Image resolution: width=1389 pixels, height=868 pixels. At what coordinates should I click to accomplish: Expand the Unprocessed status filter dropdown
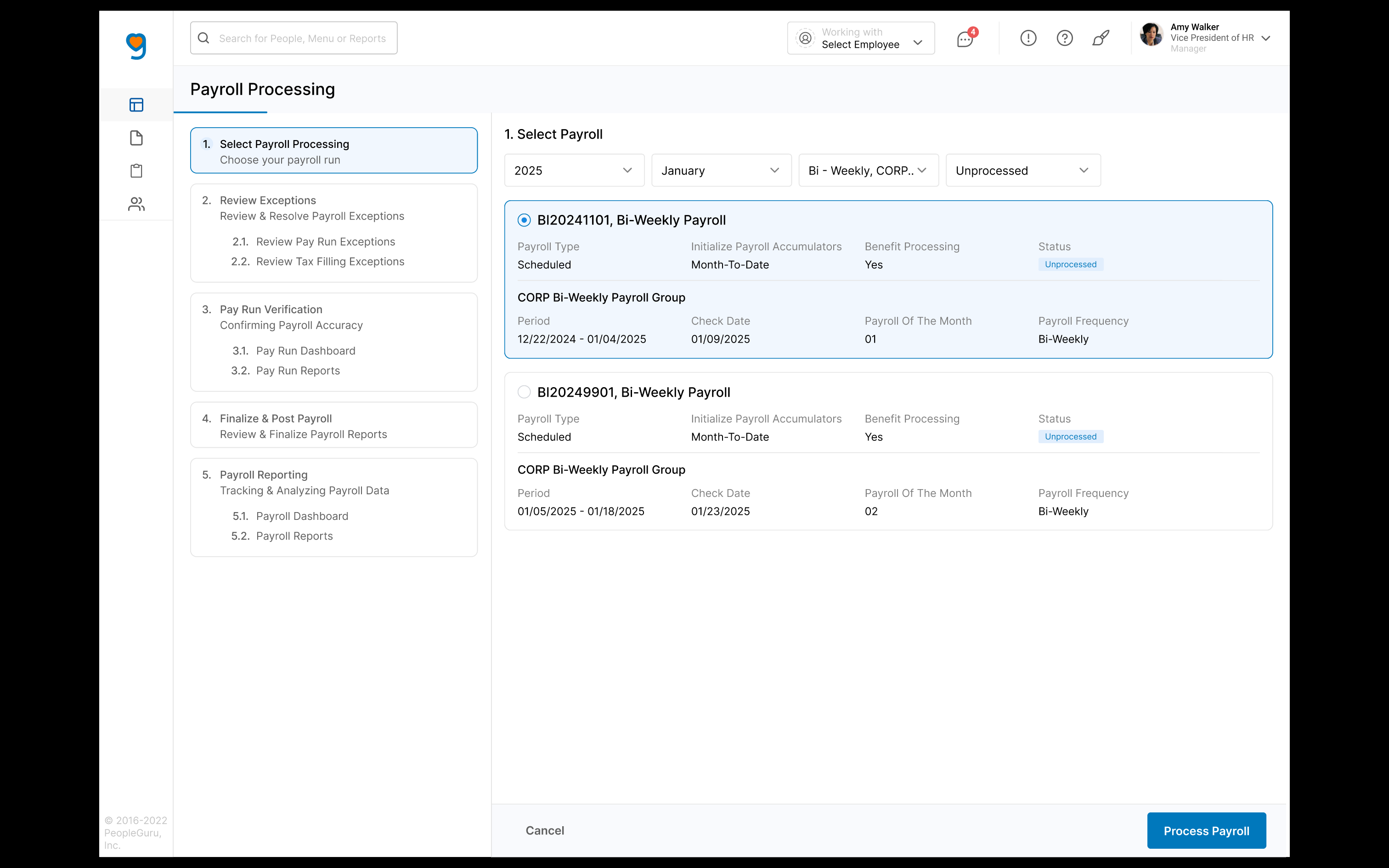pyautogui.click(x=1023, y=170)
